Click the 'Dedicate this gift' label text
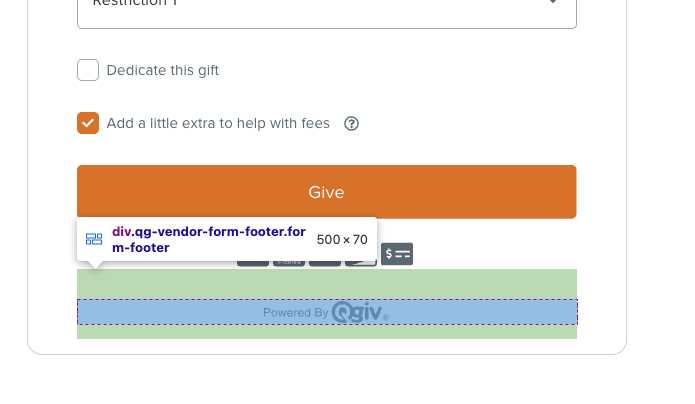The height and width of the screenshot is (404, 695). pyautogui.click(x=163, y=70)
